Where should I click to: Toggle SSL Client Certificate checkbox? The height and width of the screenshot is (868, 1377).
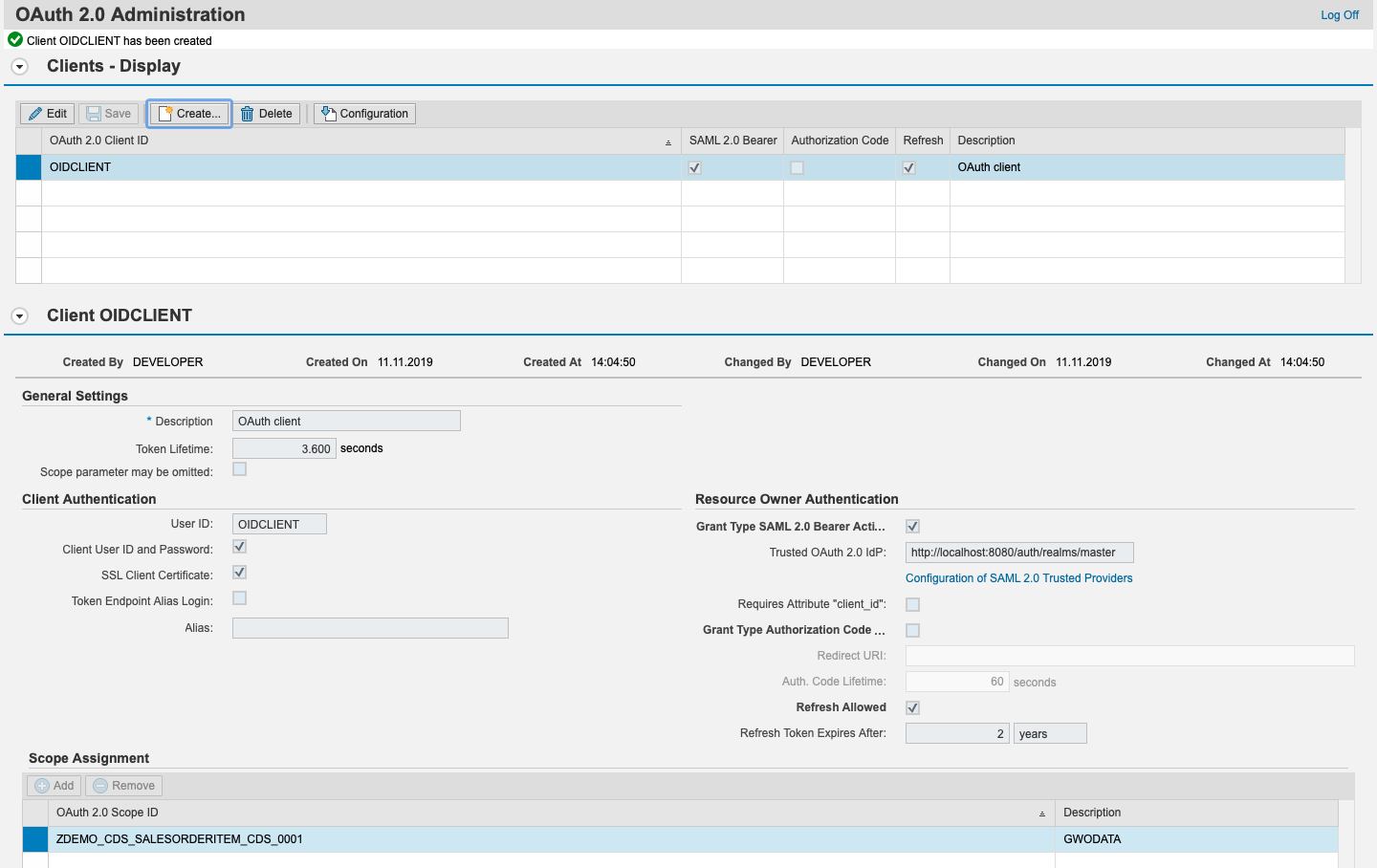click(x=240, y=573)
